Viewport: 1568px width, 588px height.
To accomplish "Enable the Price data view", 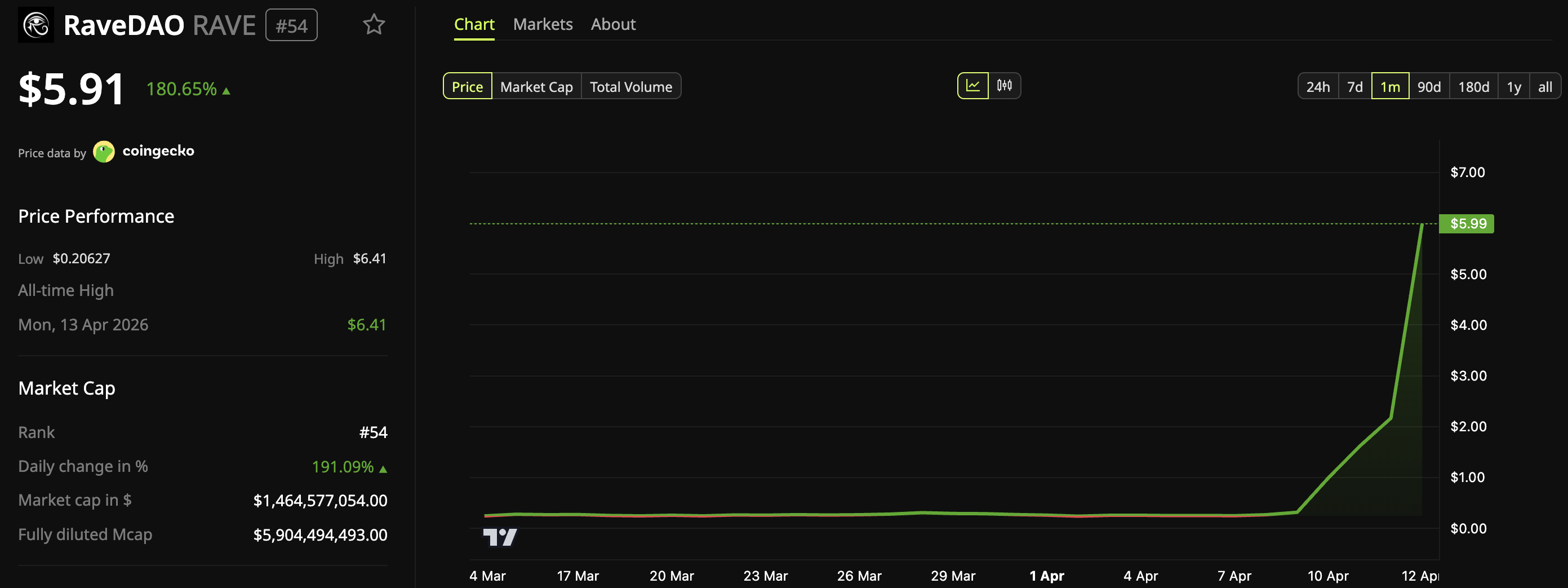I will click(x=467, y=86).
